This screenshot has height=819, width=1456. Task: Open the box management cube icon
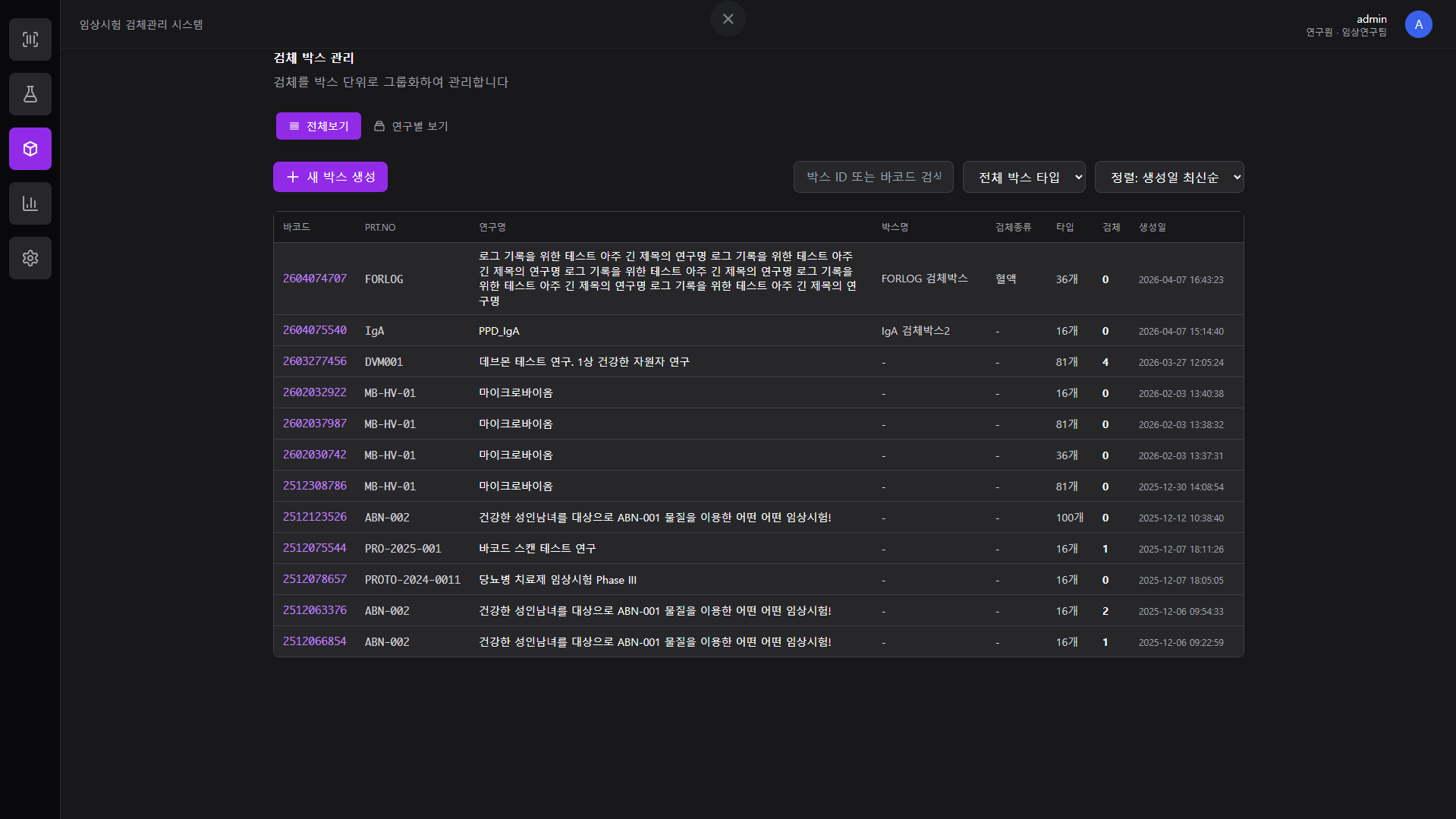coord(30,149)
